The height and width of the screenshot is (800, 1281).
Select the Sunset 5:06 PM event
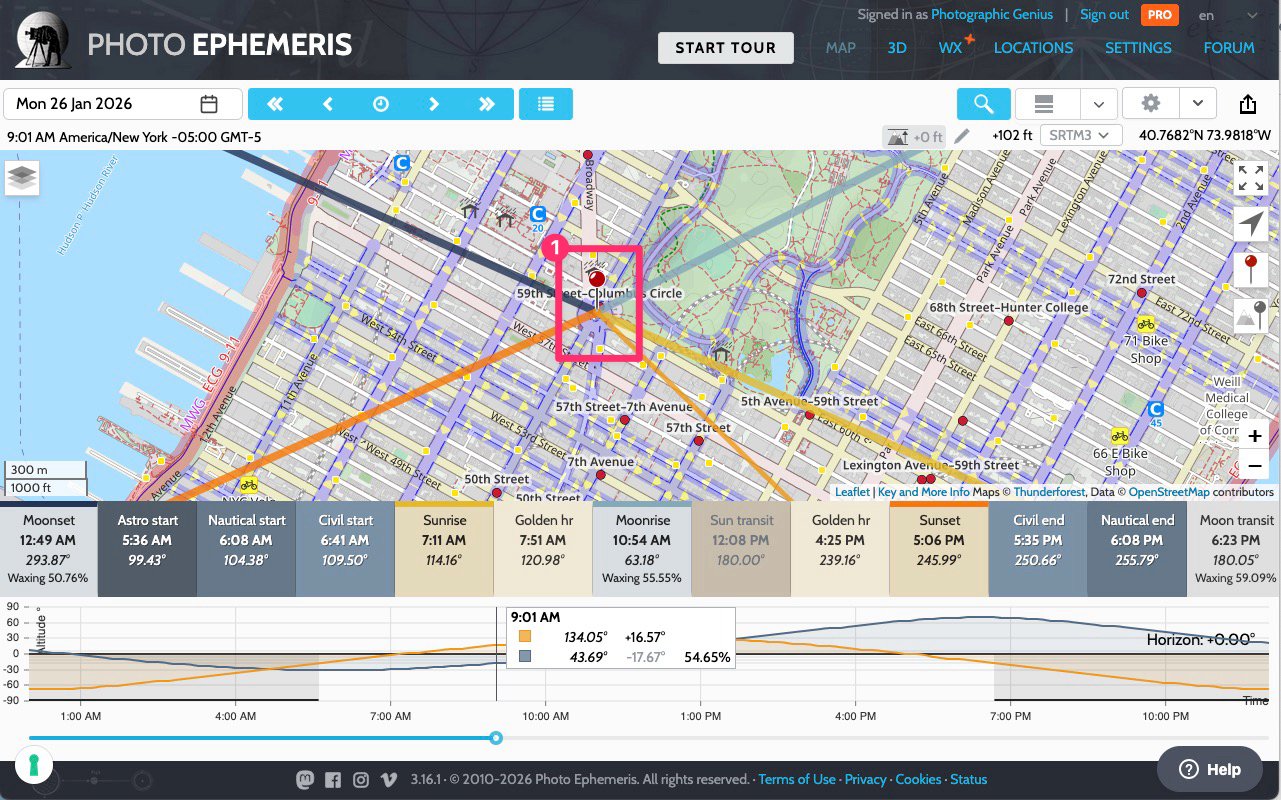point(939,549)
